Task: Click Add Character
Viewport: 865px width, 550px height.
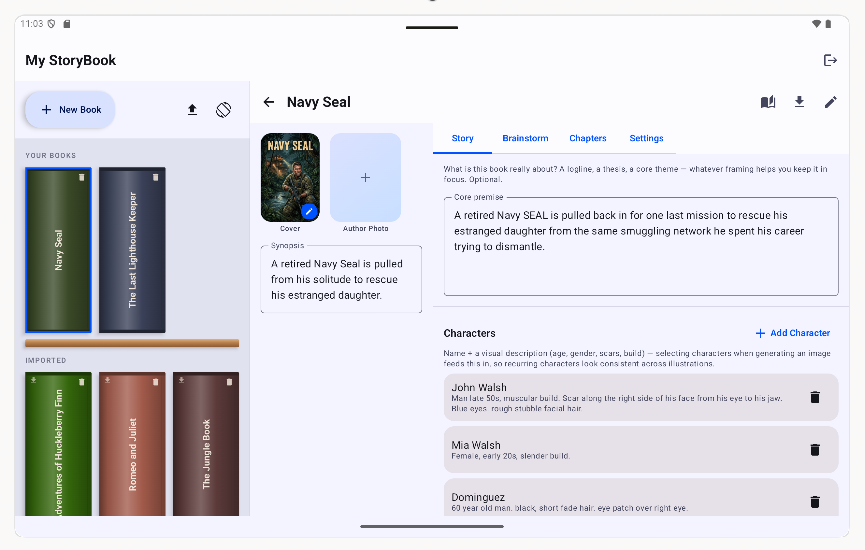Action: point(793,333)
